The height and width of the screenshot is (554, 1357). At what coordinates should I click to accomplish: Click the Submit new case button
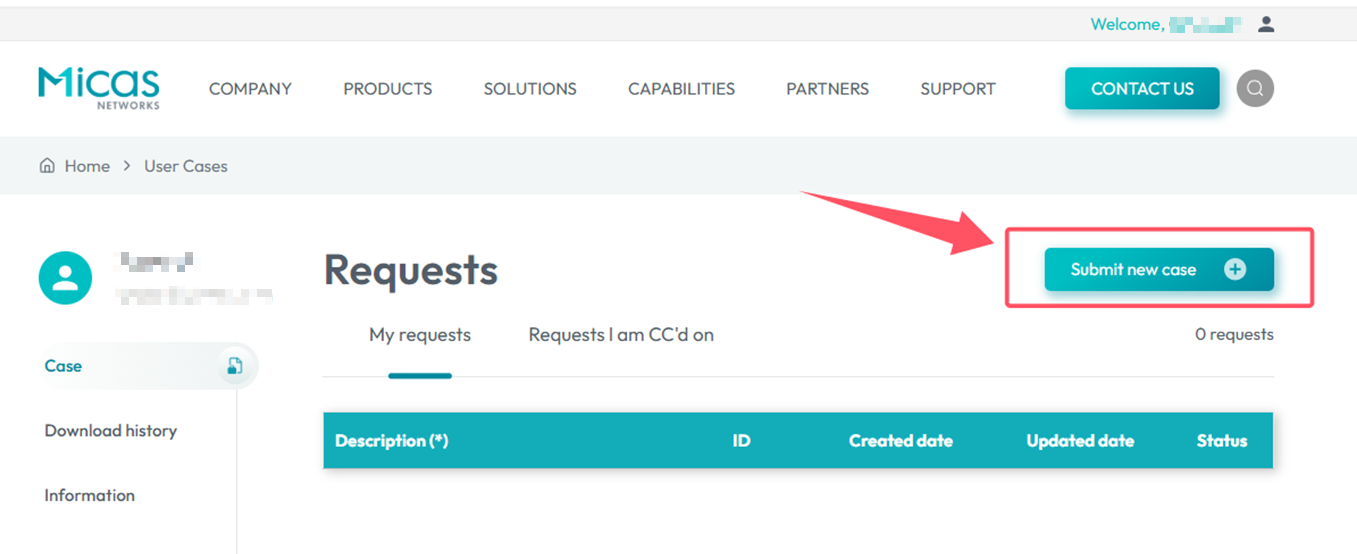click(x=1159, y=269)
